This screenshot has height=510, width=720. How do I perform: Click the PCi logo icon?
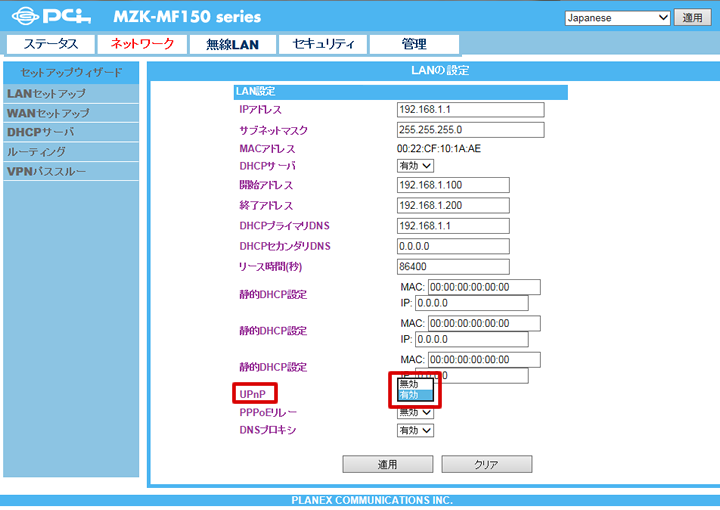tap(51, 17)
